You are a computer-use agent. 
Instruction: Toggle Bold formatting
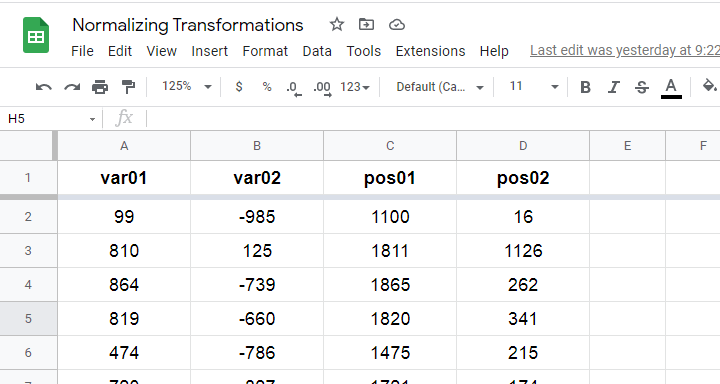(585, 87)
